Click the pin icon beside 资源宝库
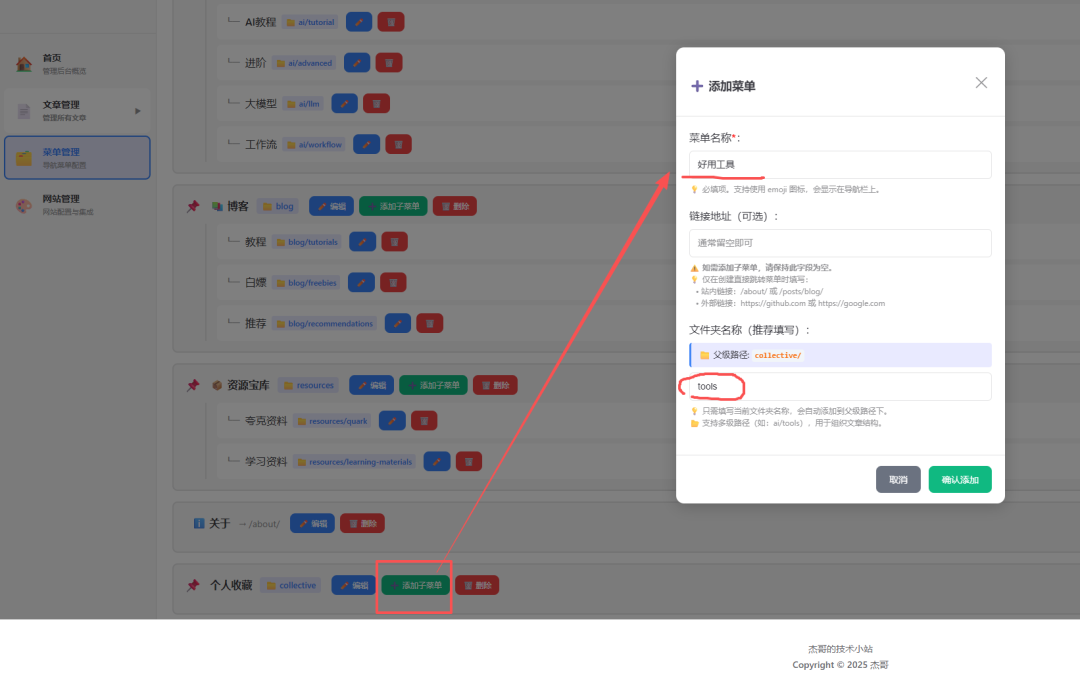The width and height of the screenshot is (1080, 691). pyautogui.click(x=193, y=385)
